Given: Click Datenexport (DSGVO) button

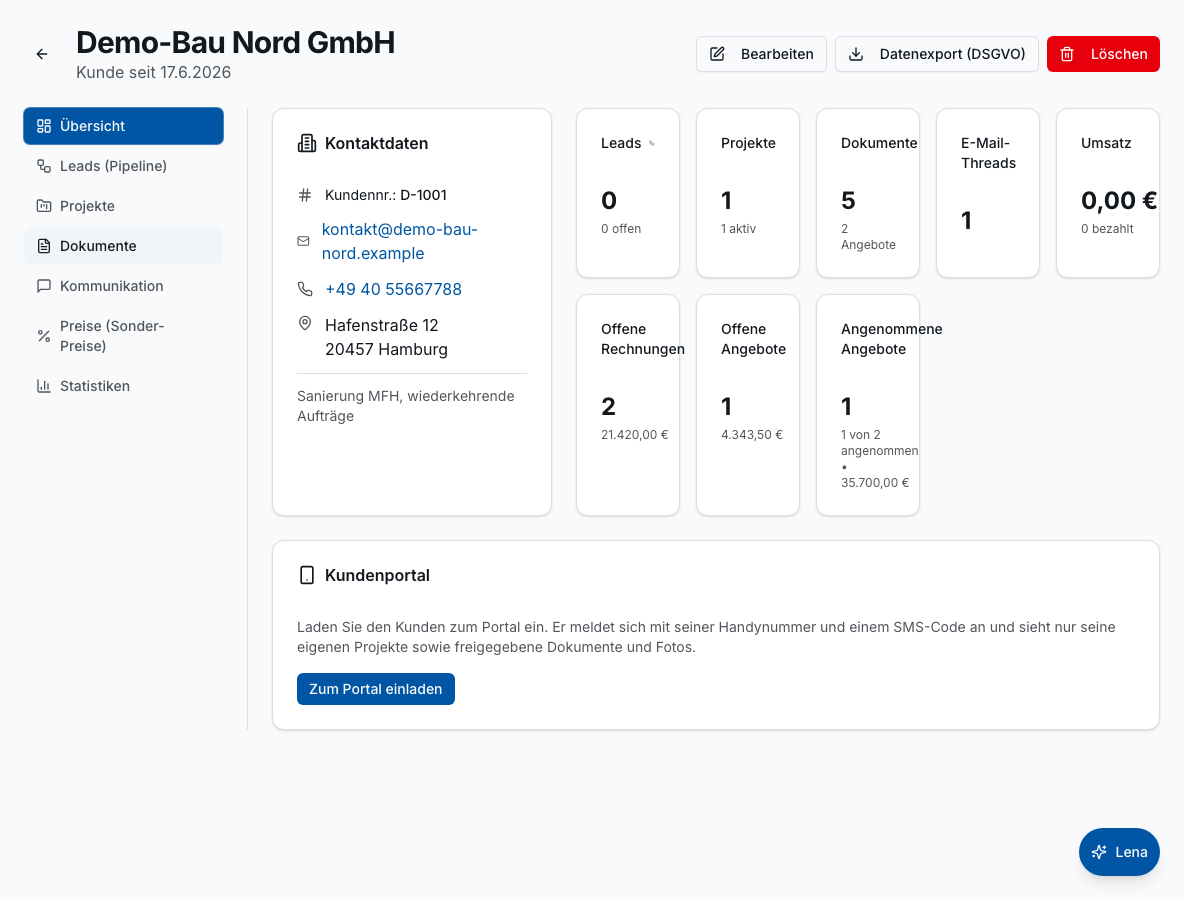Looking at the screenshot, I should click(x=937, y=54).
